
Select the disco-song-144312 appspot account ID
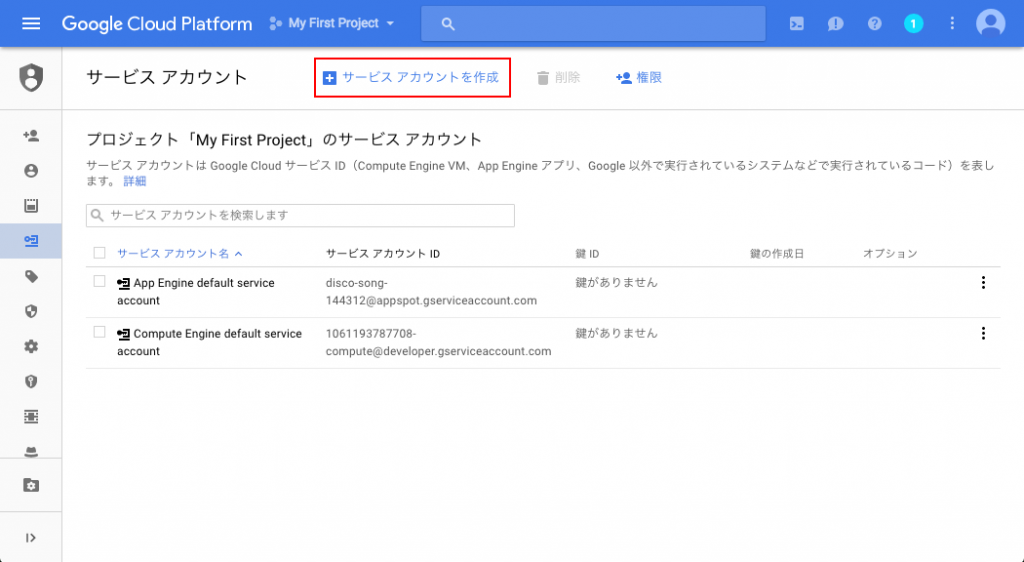tap(431, 292)
